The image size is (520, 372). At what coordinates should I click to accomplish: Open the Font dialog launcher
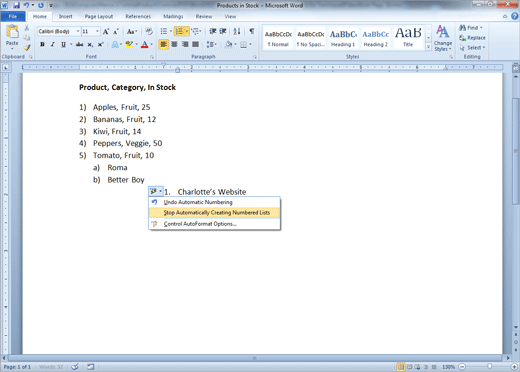[152, 57]
